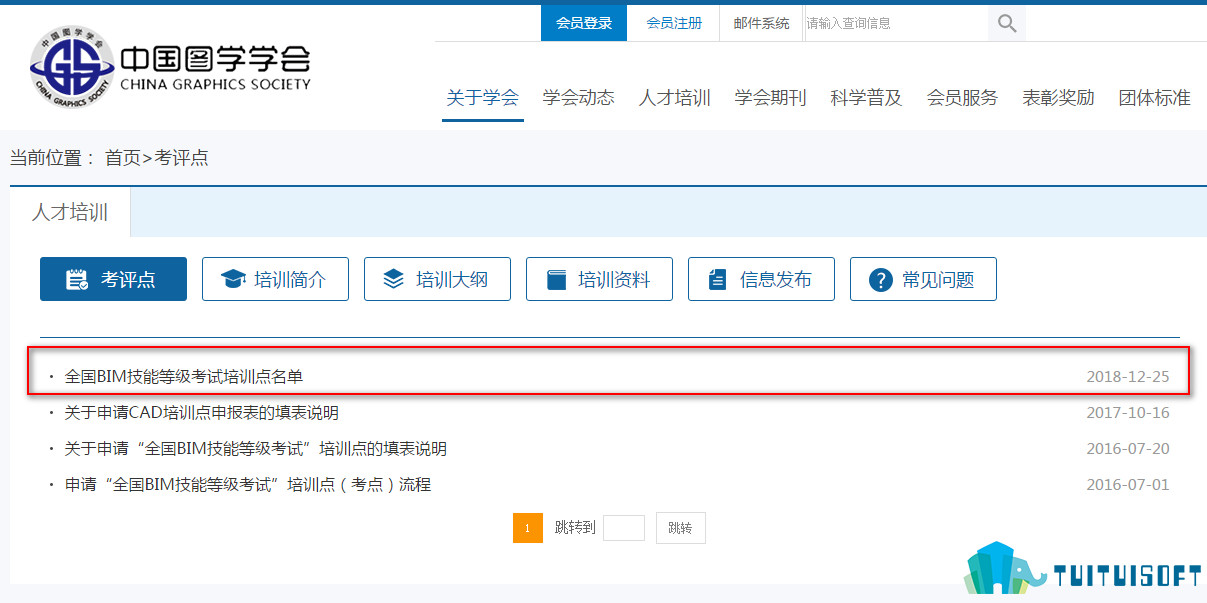
Task: Select the 会员服务 menu item
Action: [963, 98]
